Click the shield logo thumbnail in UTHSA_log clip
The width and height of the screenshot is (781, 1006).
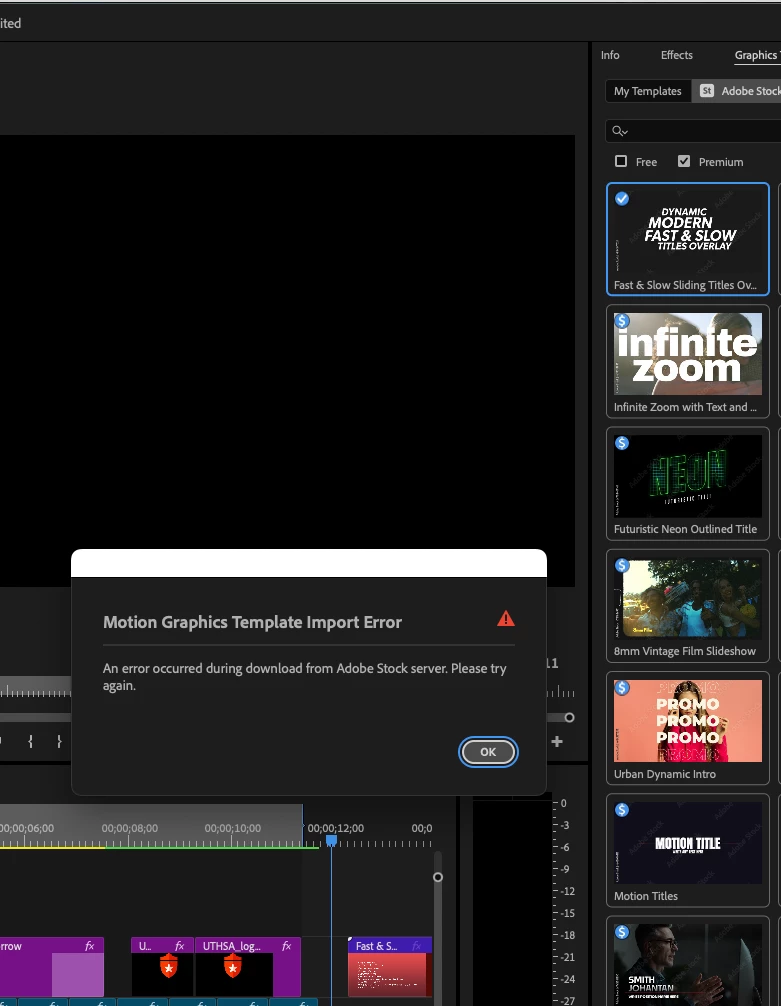[x=233, y=966]
